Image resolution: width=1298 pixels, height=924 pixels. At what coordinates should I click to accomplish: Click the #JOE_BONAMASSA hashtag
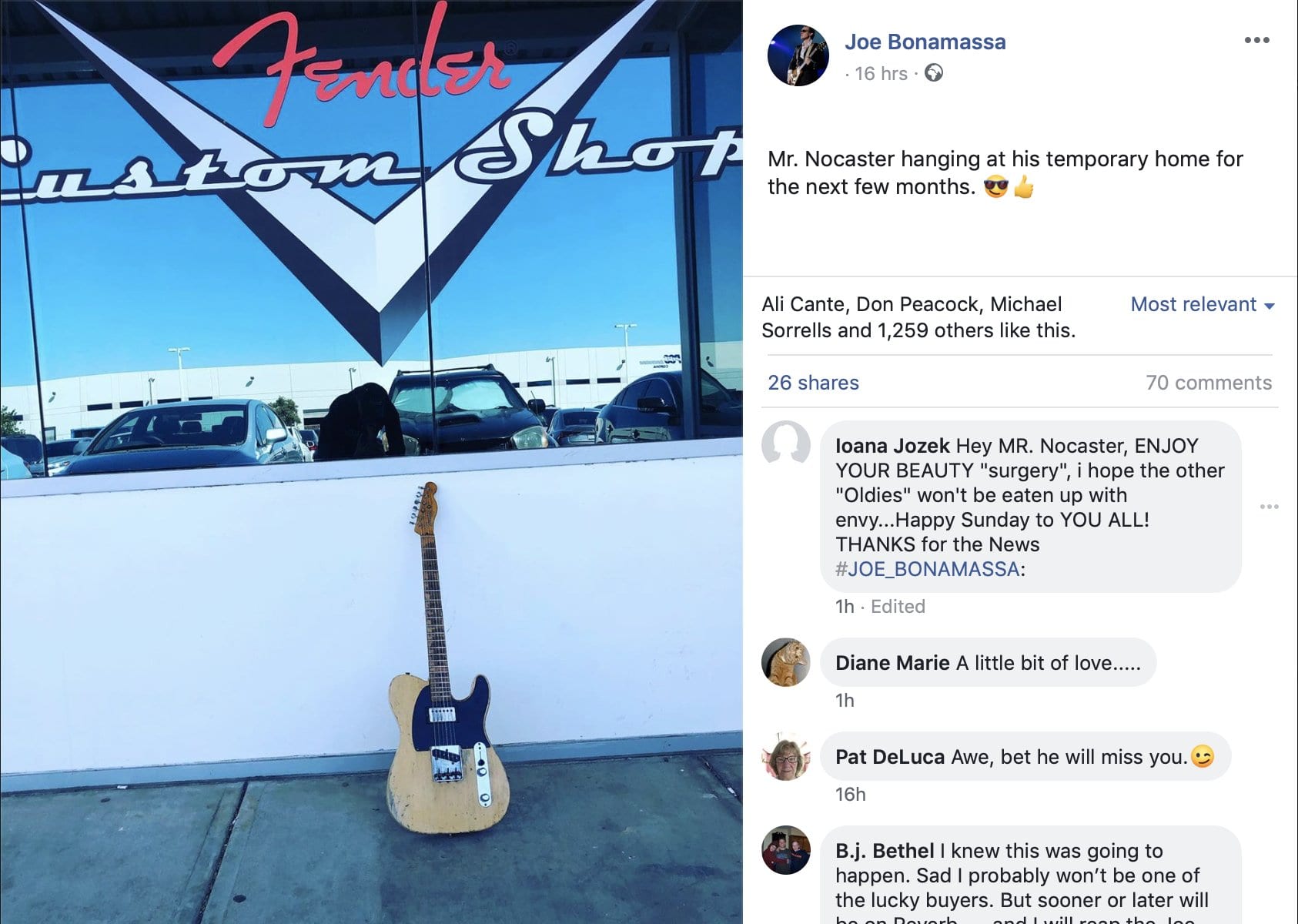pyautogui.click(x=928, y=569)
